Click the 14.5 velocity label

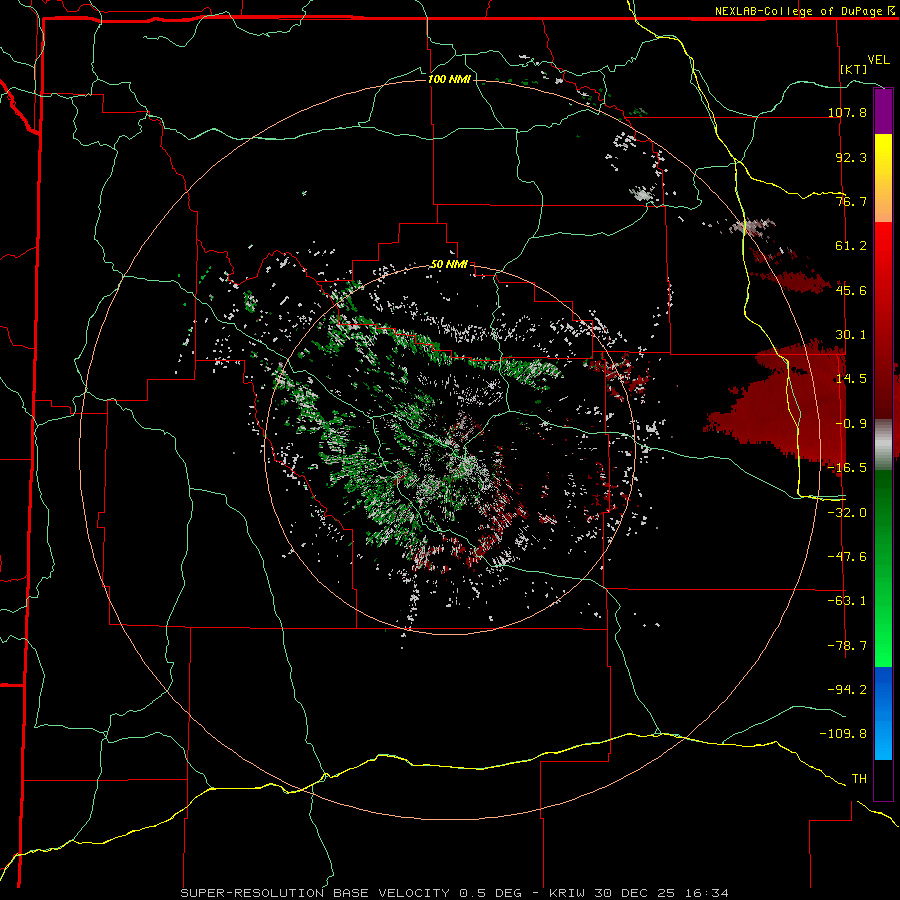pyautogui.click(x=851, y=379)
